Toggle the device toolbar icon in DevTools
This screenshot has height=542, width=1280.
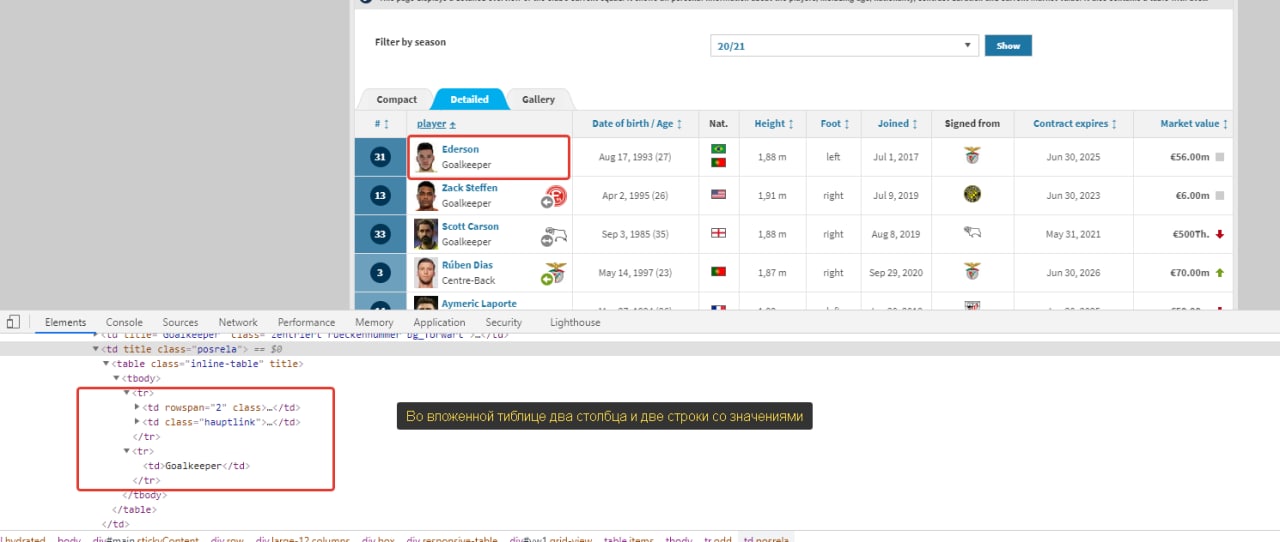coord(13,322)
